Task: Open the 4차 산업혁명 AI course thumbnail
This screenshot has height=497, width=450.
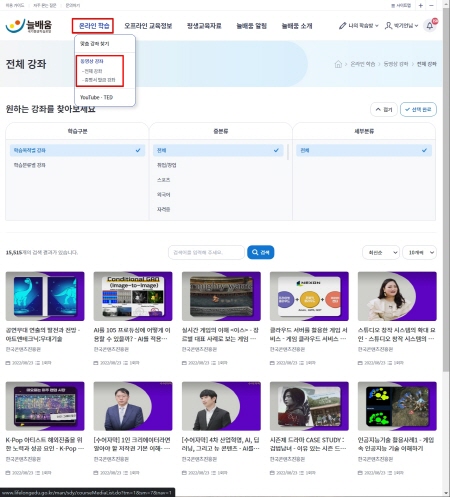Action: [221, 406]
